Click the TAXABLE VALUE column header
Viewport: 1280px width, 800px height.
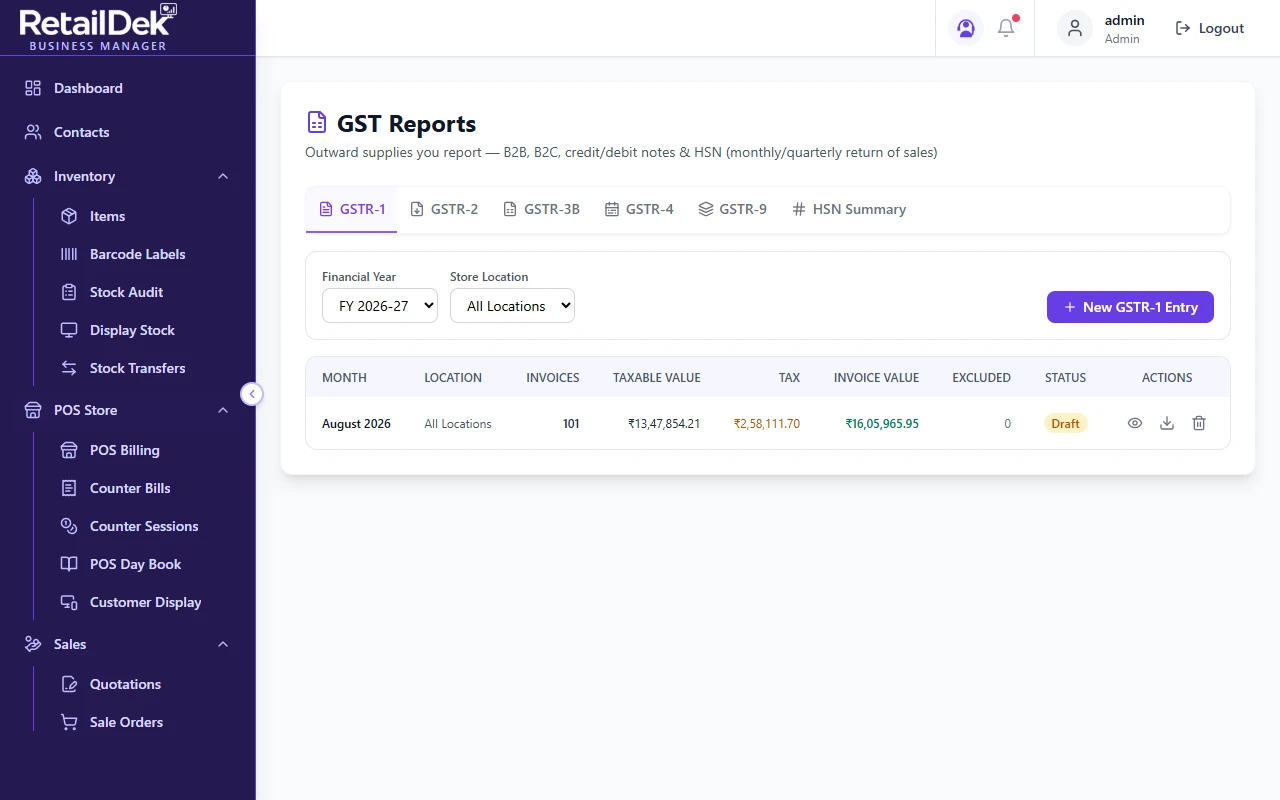[657, 378]
